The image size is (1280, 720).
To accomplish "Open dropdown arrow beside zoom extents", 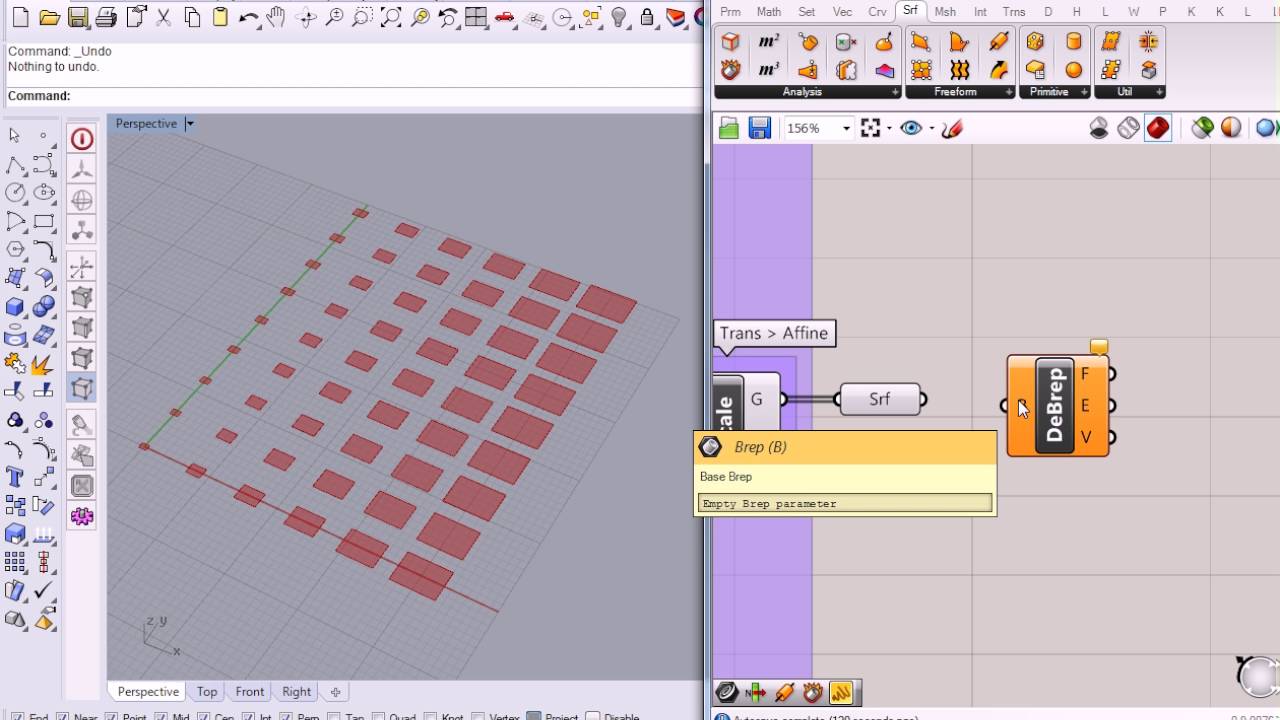I will coord(889,128).
